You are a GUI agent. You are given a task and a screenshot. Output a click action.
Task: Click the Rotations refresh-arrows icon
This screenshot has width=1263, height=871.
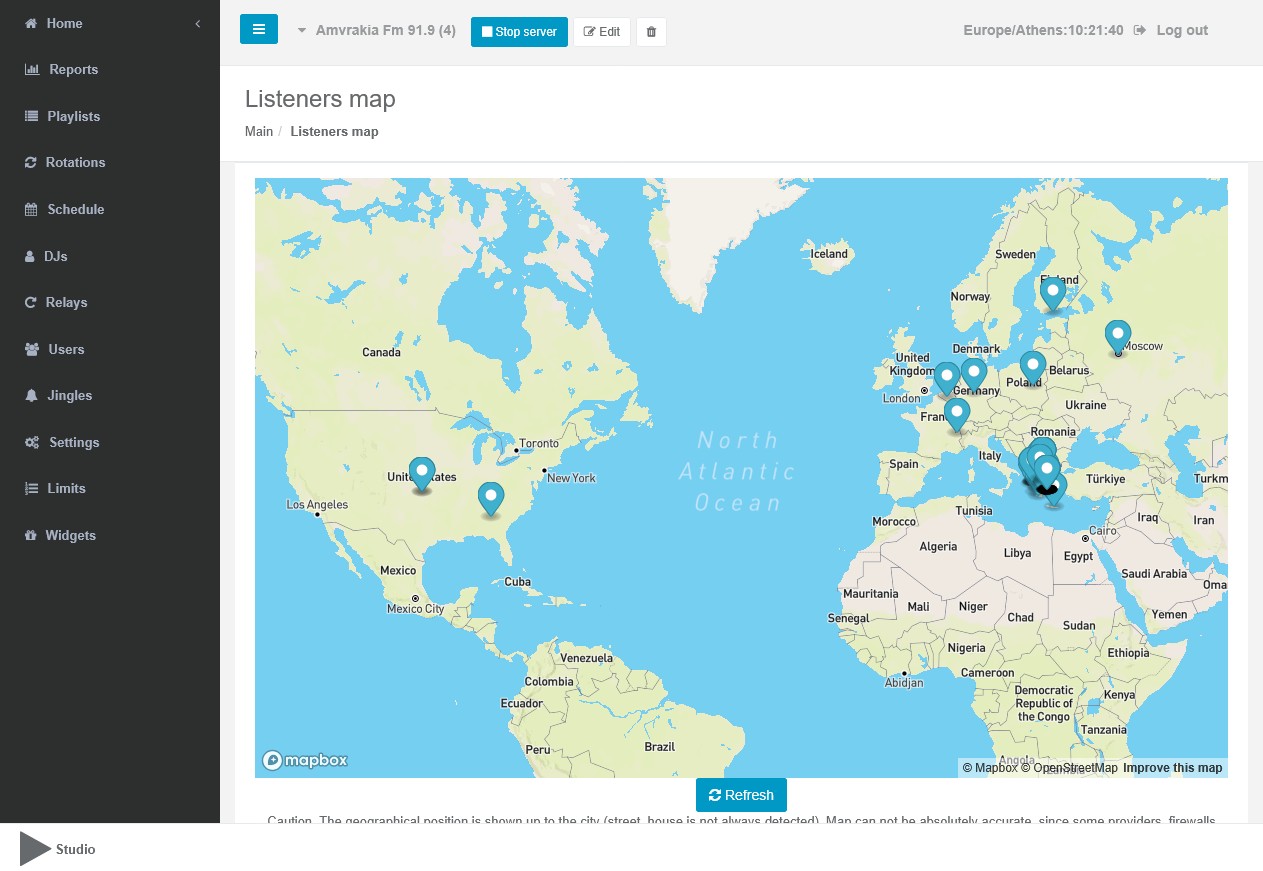pyautogui.click(x=31, y=163)
